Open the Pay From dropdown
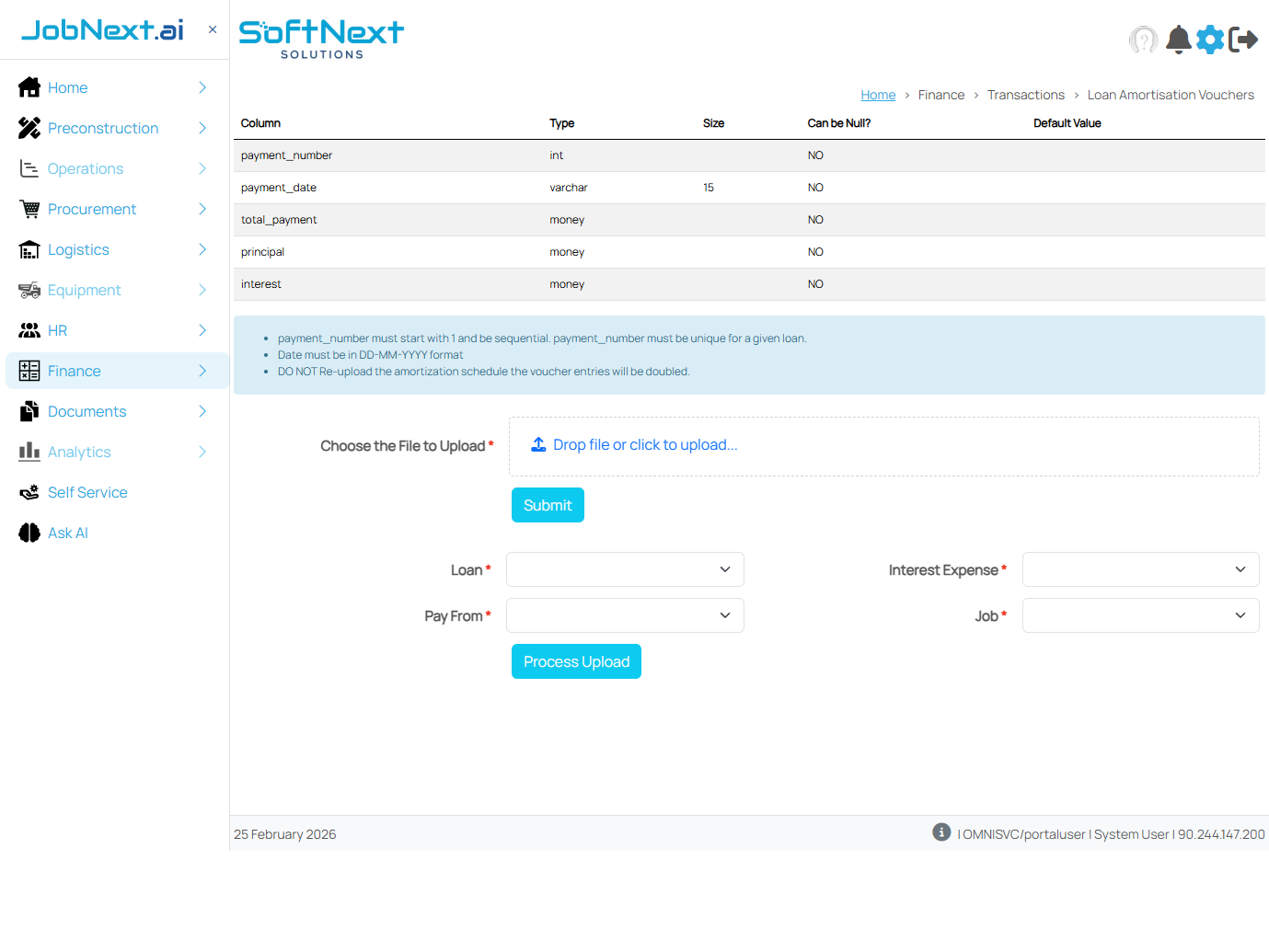The height and width of the screenshot is (952, 1269). [x=625, y=615]
